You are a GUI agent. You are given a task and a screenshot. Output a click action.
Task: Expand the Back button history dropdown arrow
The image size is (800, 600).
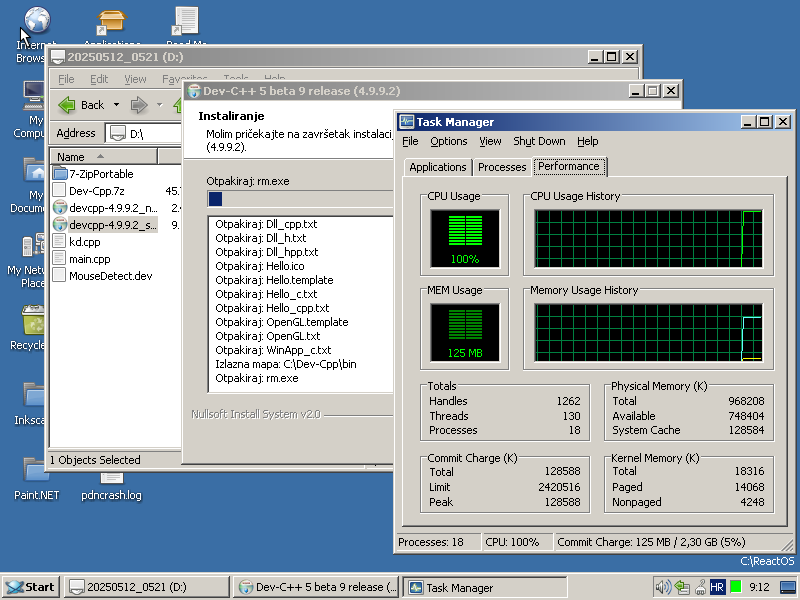[x=116, y=105]
